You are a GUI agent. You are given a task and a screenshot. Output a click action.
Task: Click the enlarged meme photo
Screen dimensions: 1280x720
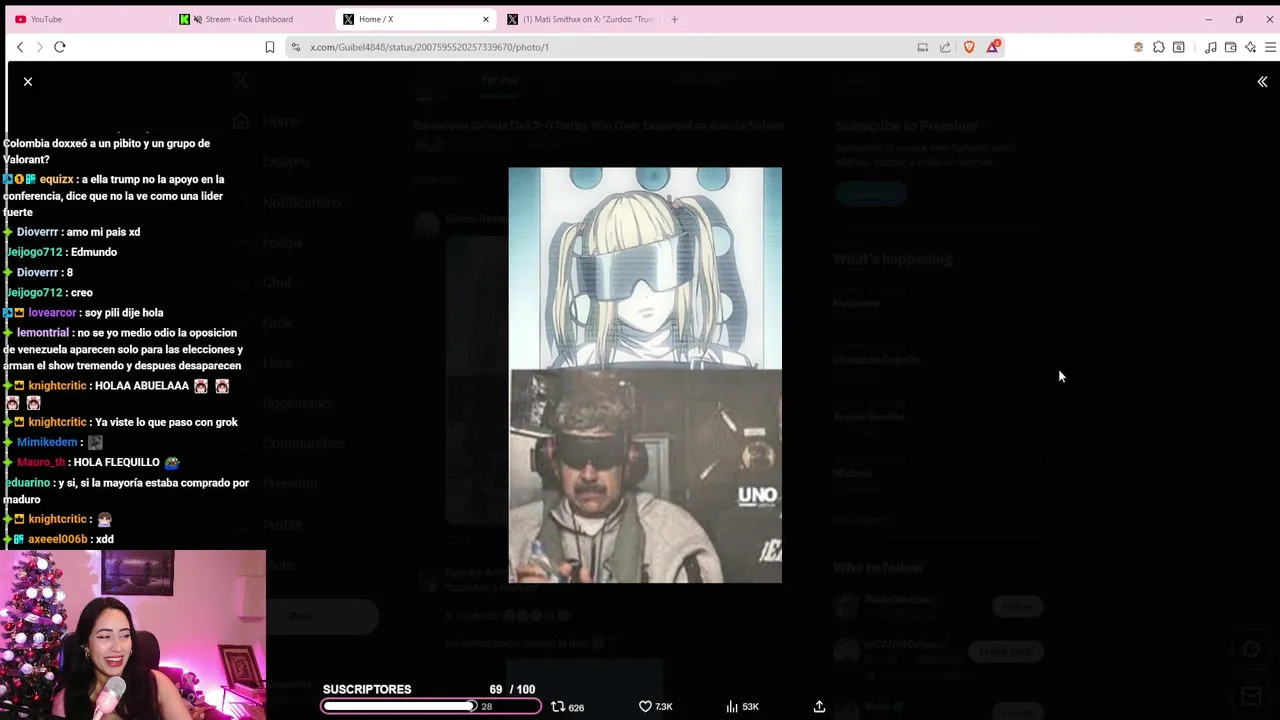(x=645, y=375)
